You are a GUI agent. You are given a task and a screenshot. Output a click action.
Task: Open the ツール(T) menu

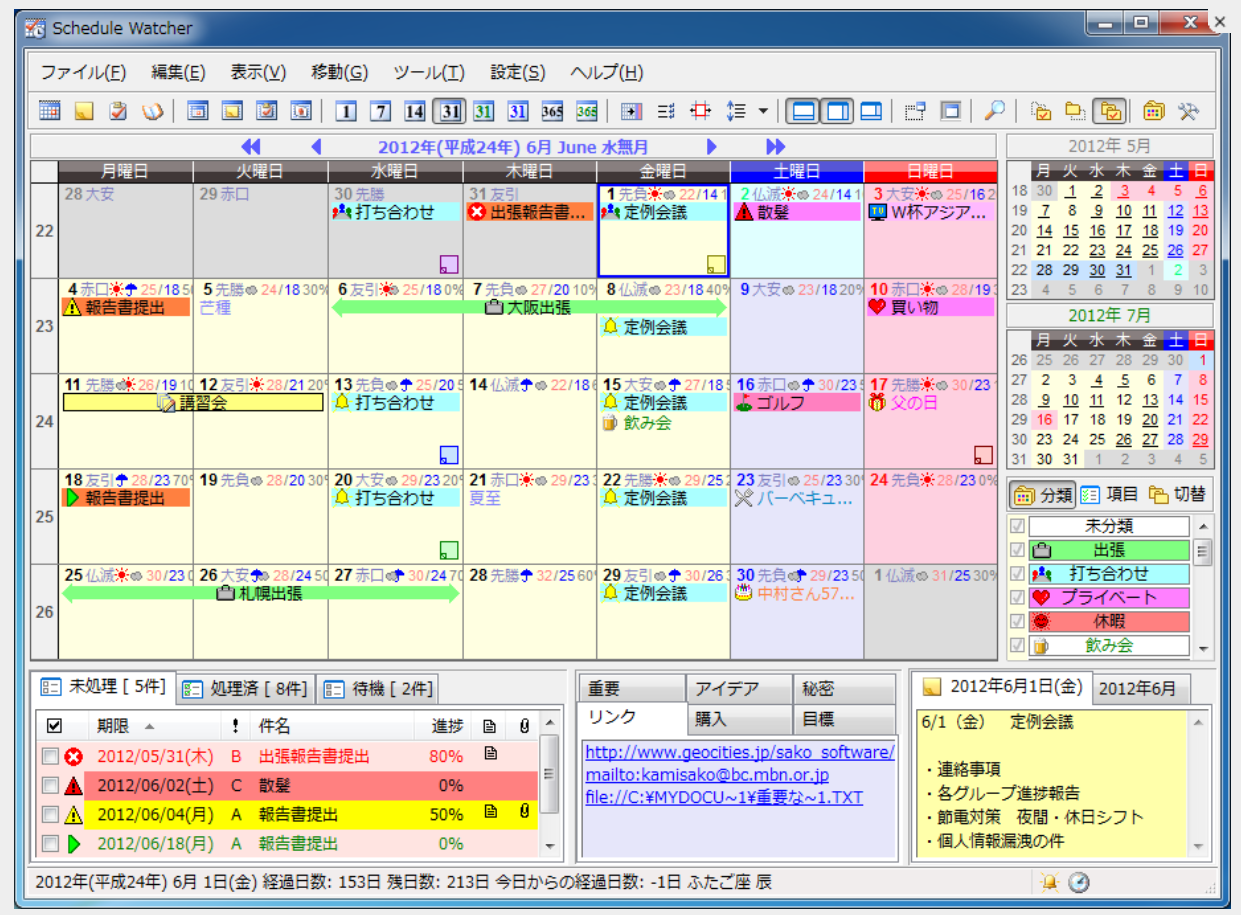tap(429, 72)
